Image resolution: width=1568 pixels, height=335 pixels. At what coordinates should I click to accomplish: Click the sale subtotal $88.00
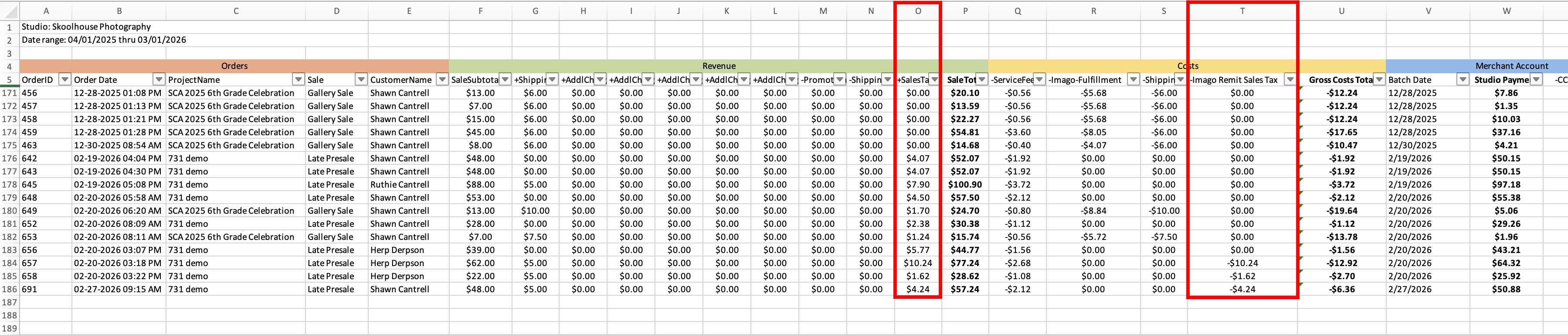tap(480, 185)
